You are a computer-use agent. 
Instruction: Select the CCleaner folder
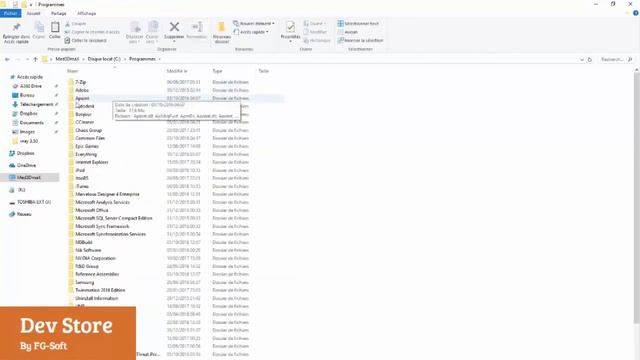84,122
